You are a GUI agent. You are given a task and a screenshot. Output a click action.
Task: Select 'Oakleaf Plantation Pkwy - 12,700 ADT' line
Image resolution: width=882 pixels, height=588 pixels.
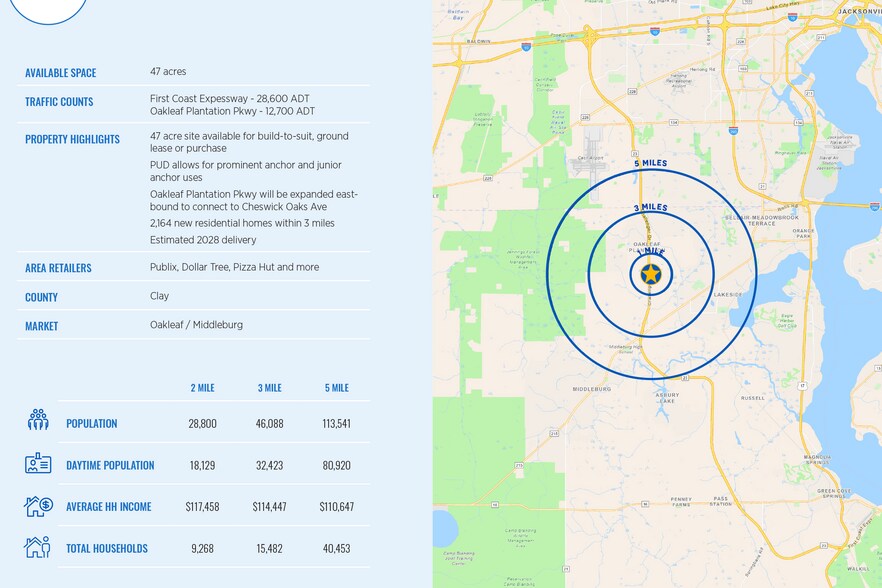232,111
